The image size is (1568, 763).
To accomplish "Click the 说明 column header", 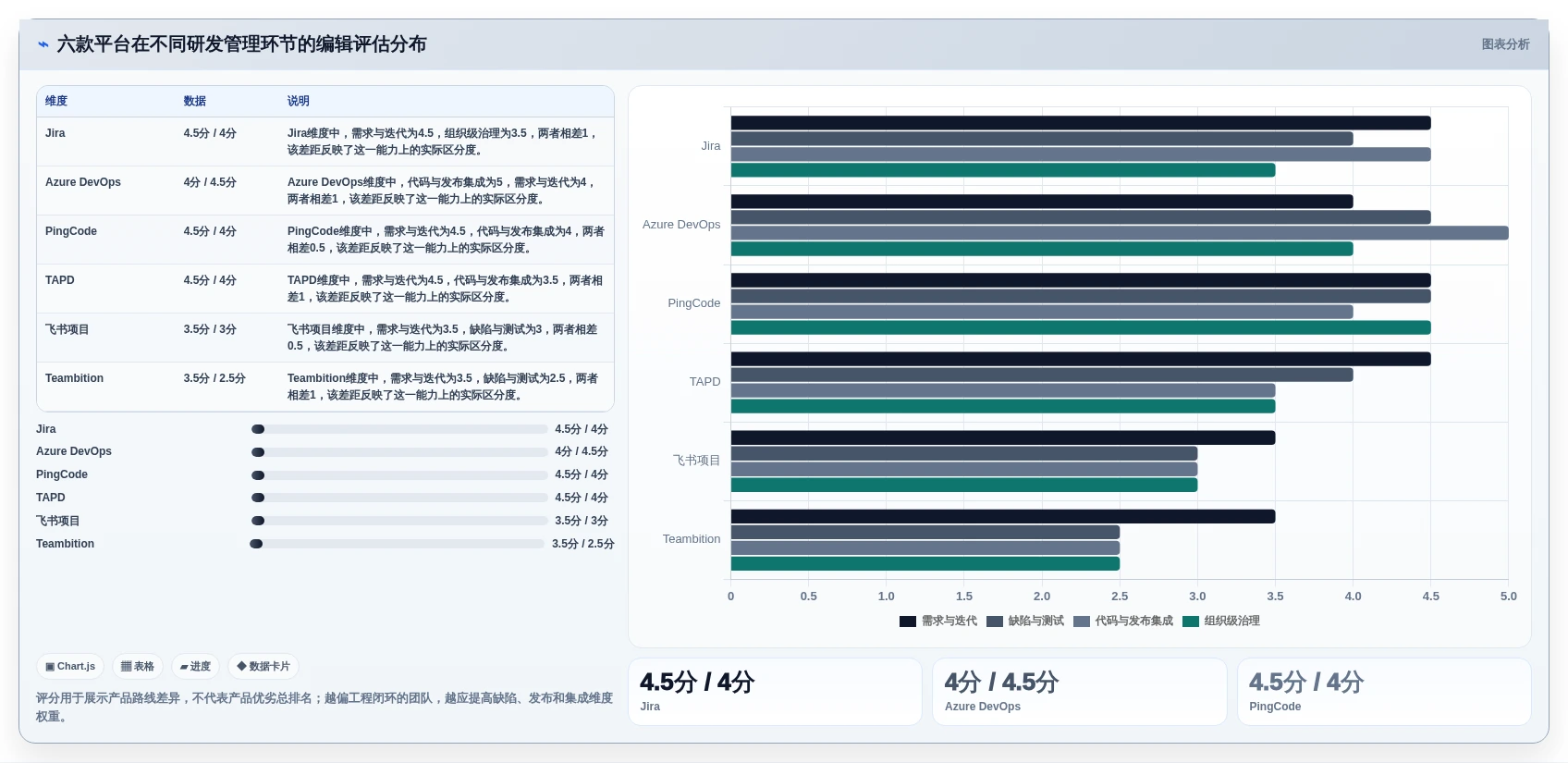I will click(298, 101).
